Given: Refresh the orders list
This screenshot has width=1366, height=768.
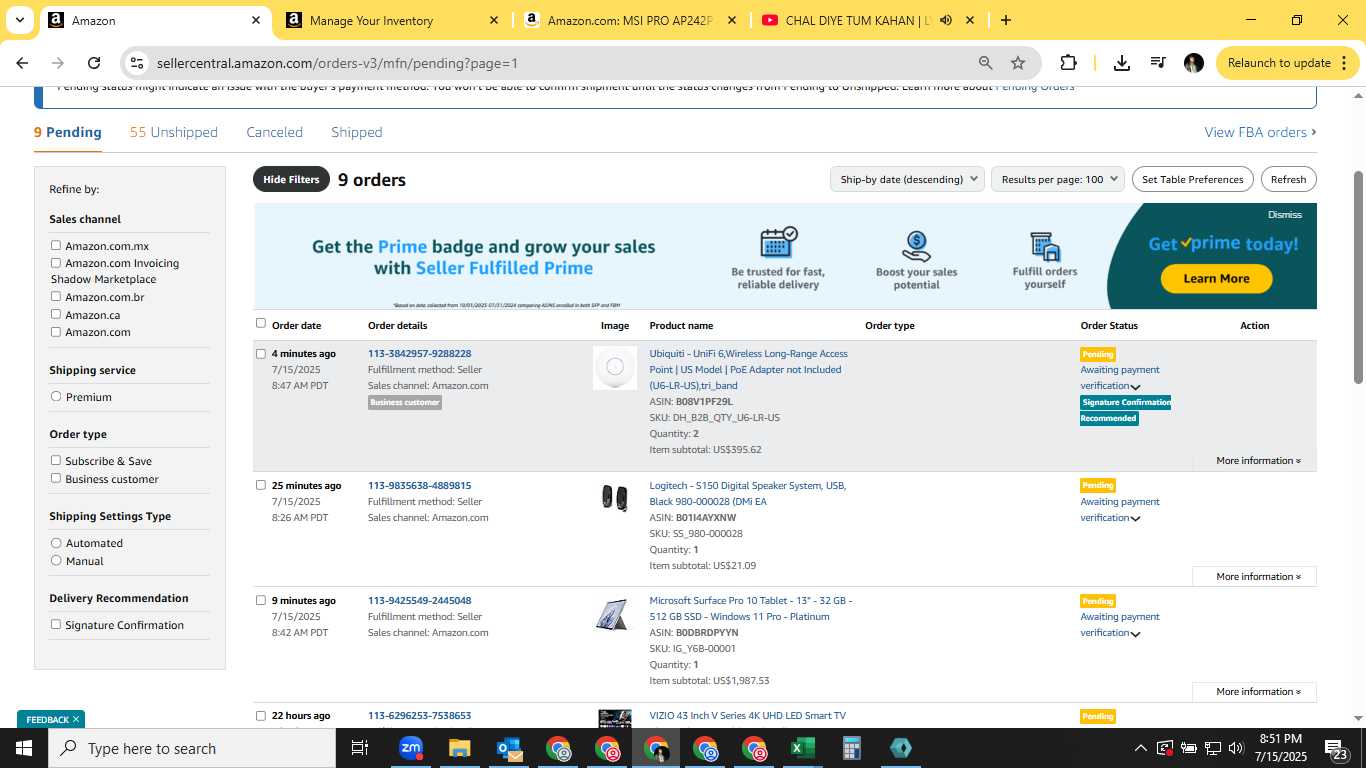Looking at the screenshot, I should pyautogui.click(x=1288, y=179).
